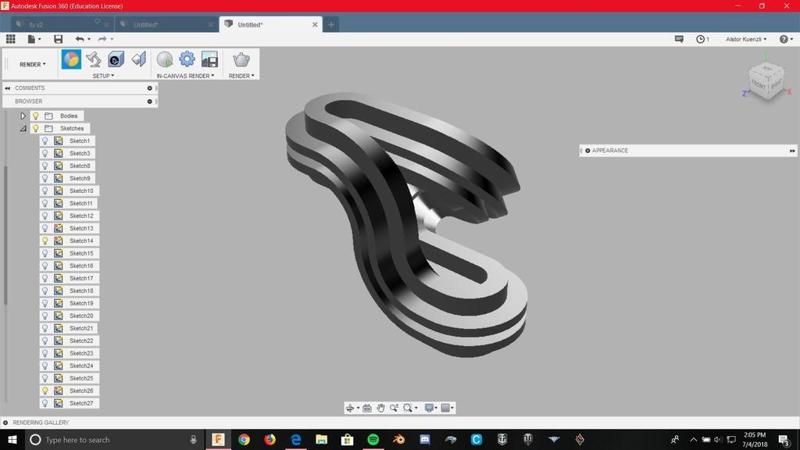Screen dimensions: 800x450
Task: Open Blender from the taskbar
Action: click(399, 439)
